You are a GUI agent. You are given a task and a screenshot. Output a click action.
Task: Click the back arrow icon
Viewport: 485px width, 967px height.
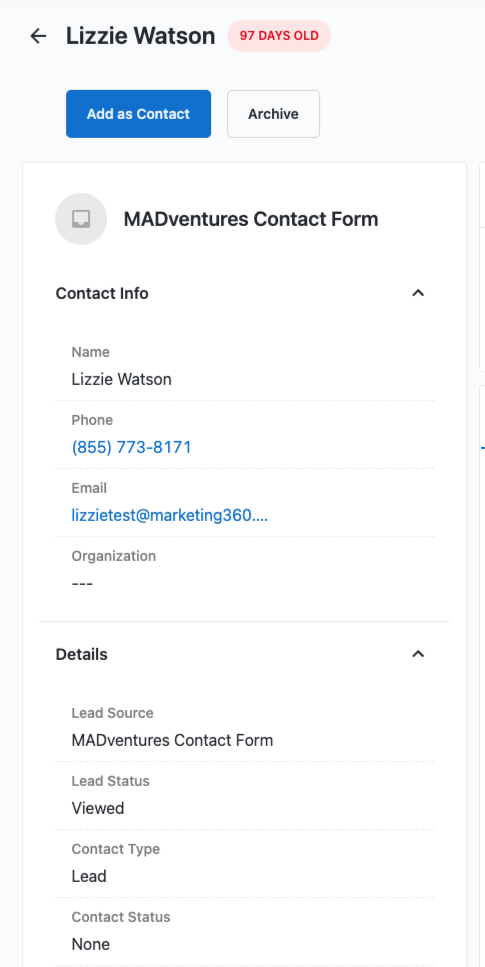pyautogui.click(x=38, y=36)
